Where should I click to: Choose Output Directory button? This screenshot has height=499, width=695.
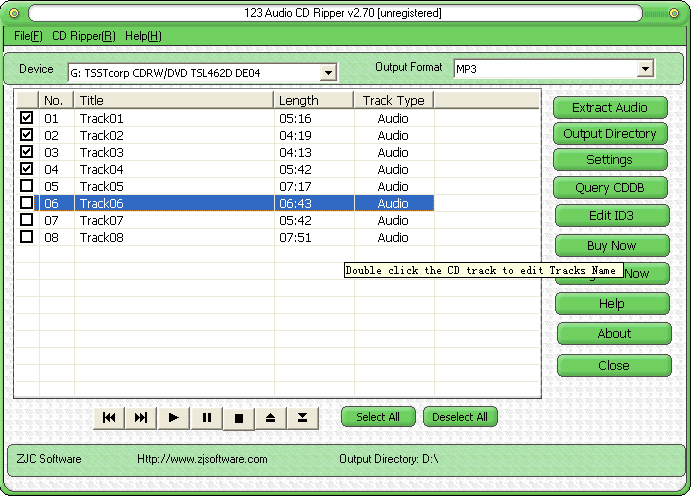click(x=610, y=134)
